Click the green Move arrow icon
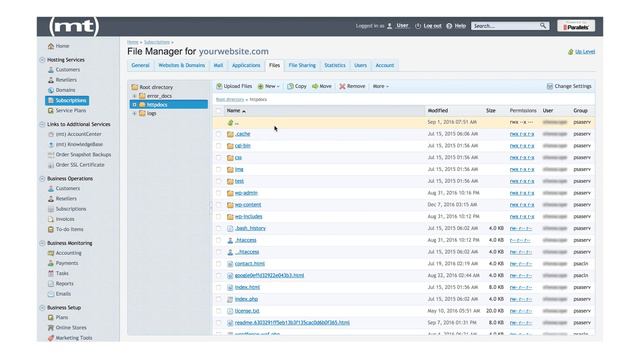 (315, 86)
